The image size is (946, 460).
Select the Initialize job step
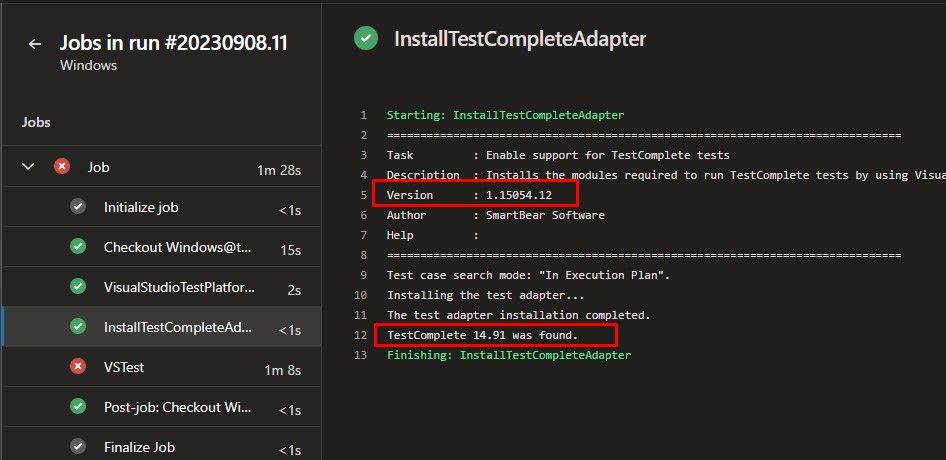(x=141, y=207)
